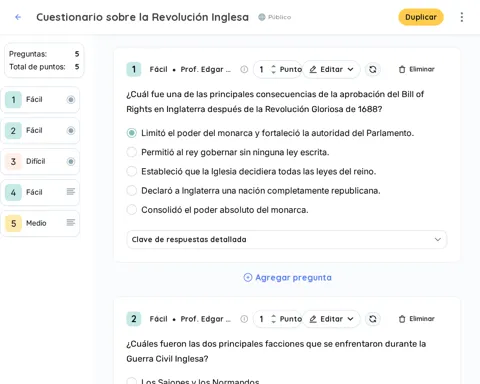Click the Duplicar button
The width and height of the screenshot is (480, 384).
(421, 17)
